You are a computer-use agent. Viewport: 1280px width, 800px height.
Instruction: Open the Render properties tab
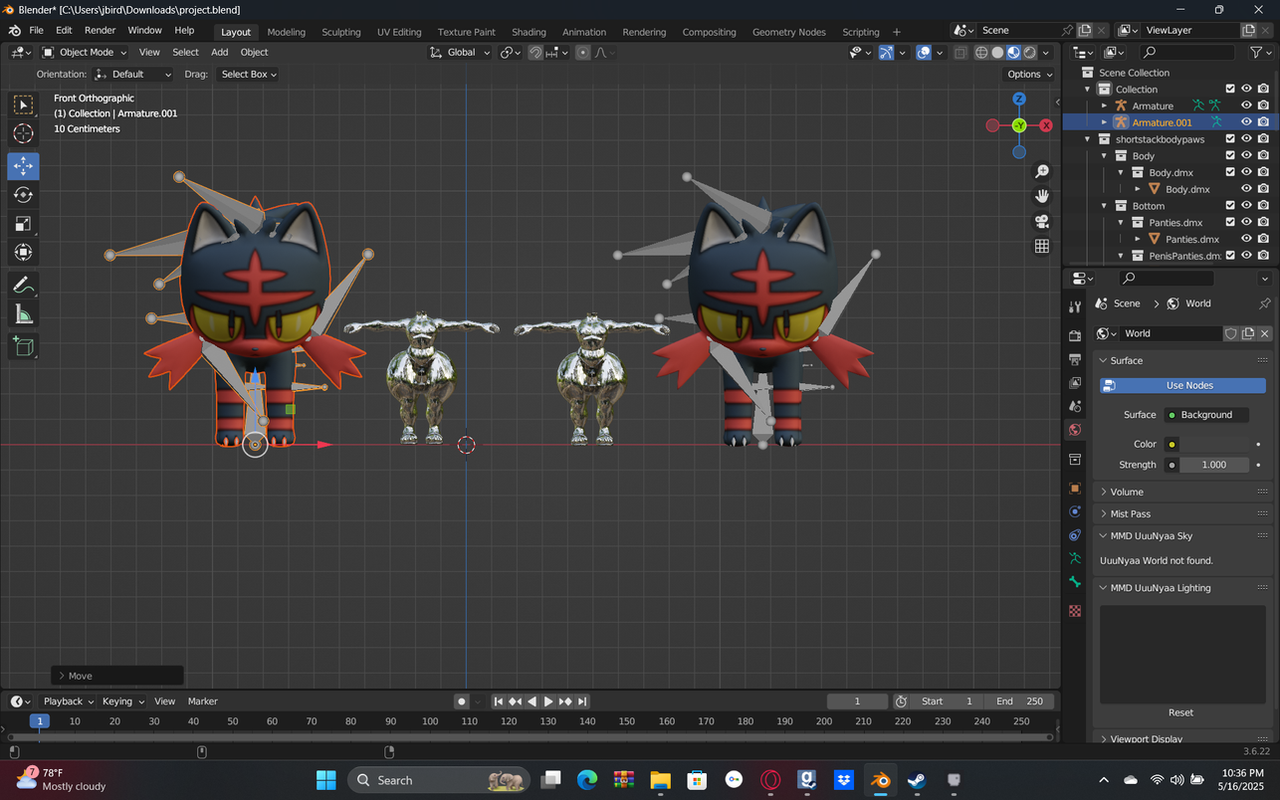pyautogui.click(x=1075, y=335)
